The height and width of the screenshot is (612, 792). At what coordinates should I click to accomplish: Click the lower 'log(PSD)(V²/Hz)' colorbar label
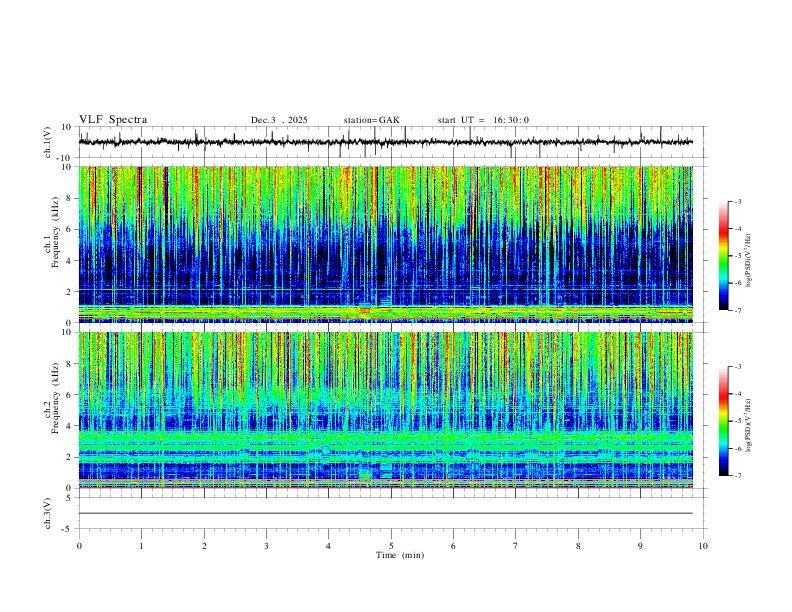pyautogui.click(x=749, y=425)
